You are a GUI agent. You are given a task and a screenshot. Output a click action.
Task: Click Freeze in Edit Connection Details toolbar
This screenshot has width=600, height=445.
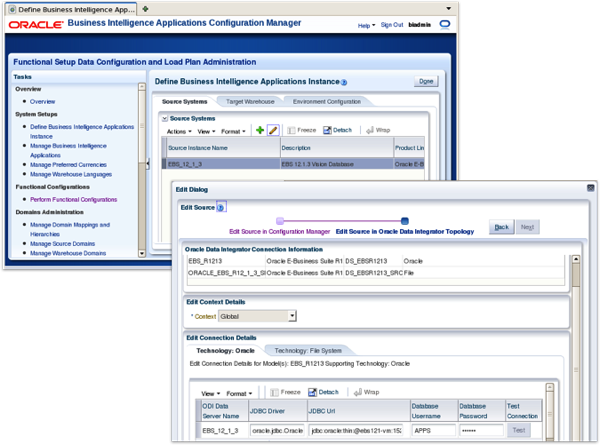(x=285, y=392)
